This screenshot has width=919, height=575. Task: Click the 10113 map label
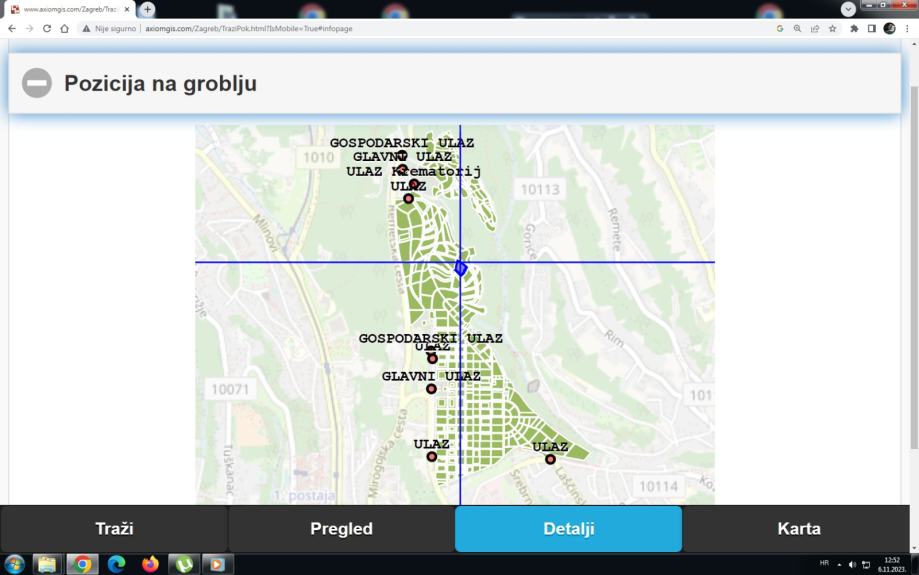pyautogui.click(x=540, y=189)
